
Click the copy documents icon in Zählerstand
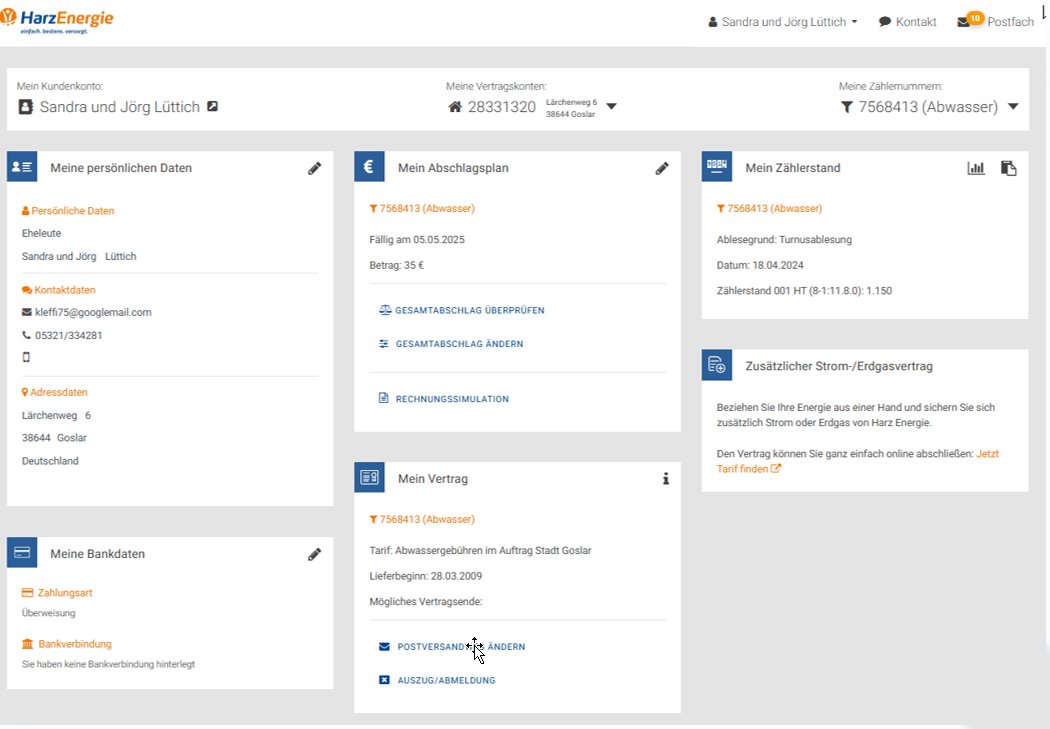point(1008,168)
